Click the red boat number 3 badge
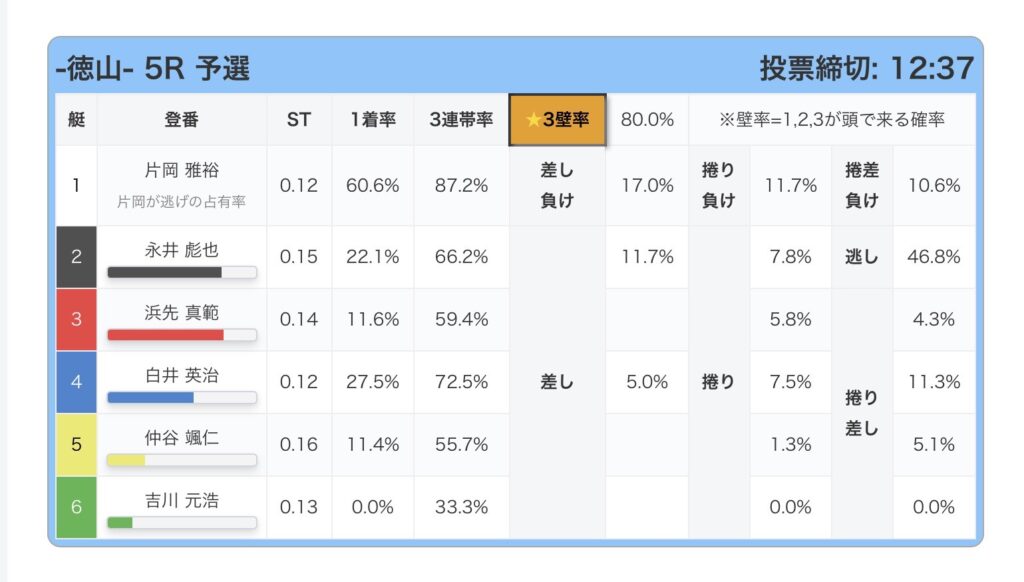The width and height of the screenshot is (1024, 582). [x=76, y=319]
